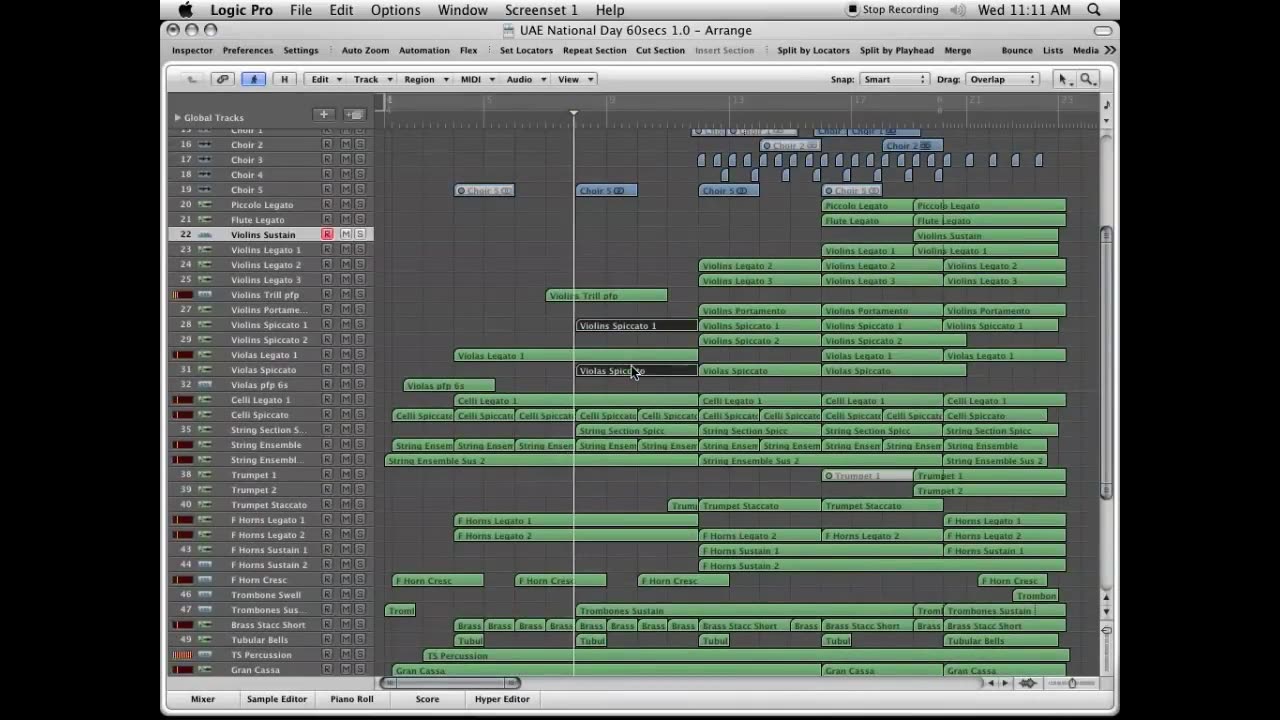
Task: Open the Apple menu
Action: (x=185, y=10)
